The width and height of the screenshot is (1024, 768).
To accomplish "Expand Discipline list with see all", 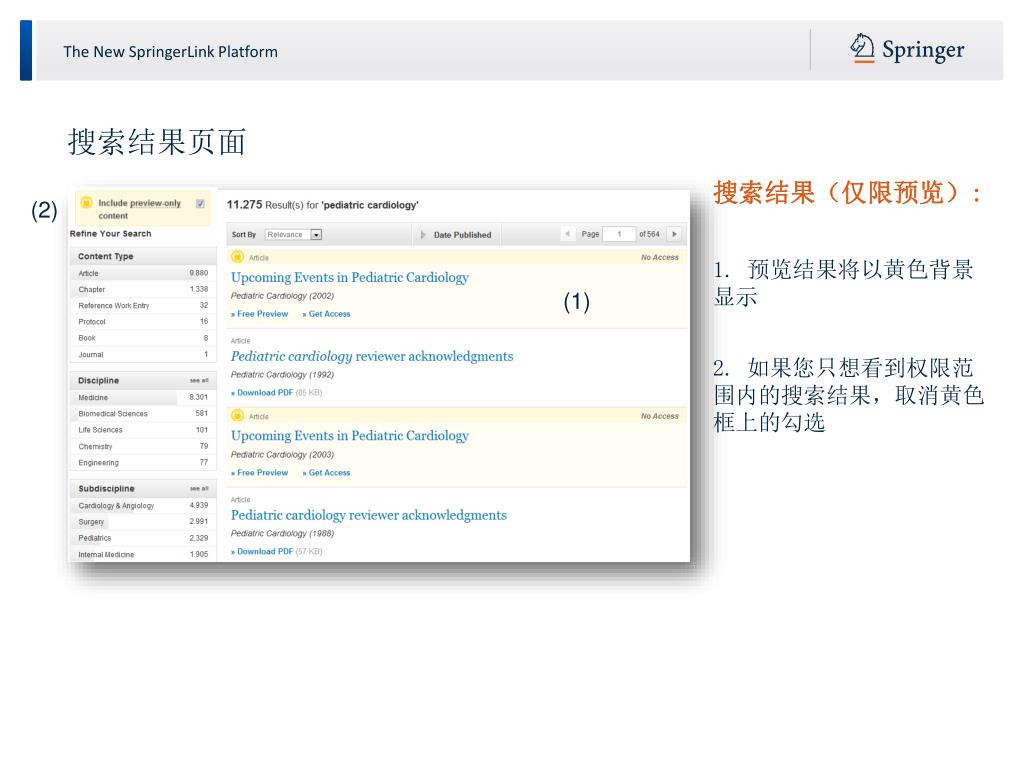I will [199, 380].
